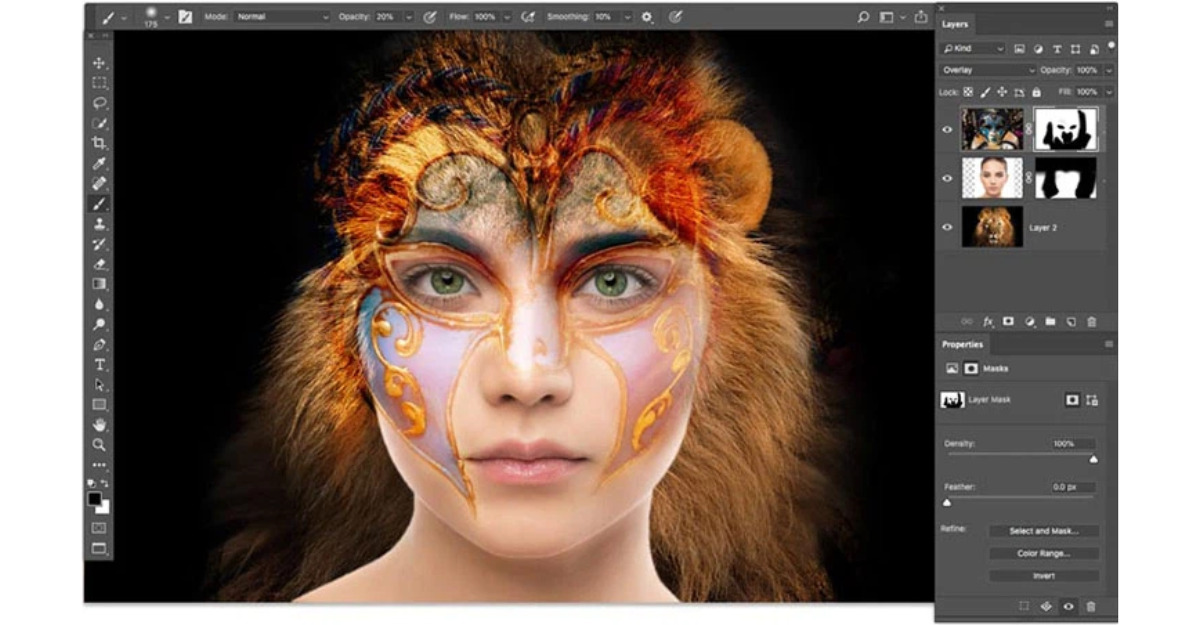Image resolution: width=1200 pixels, height=625 pixels.
Task: Open the layer Fill dropdown arrow
Action: point(1109,91)
